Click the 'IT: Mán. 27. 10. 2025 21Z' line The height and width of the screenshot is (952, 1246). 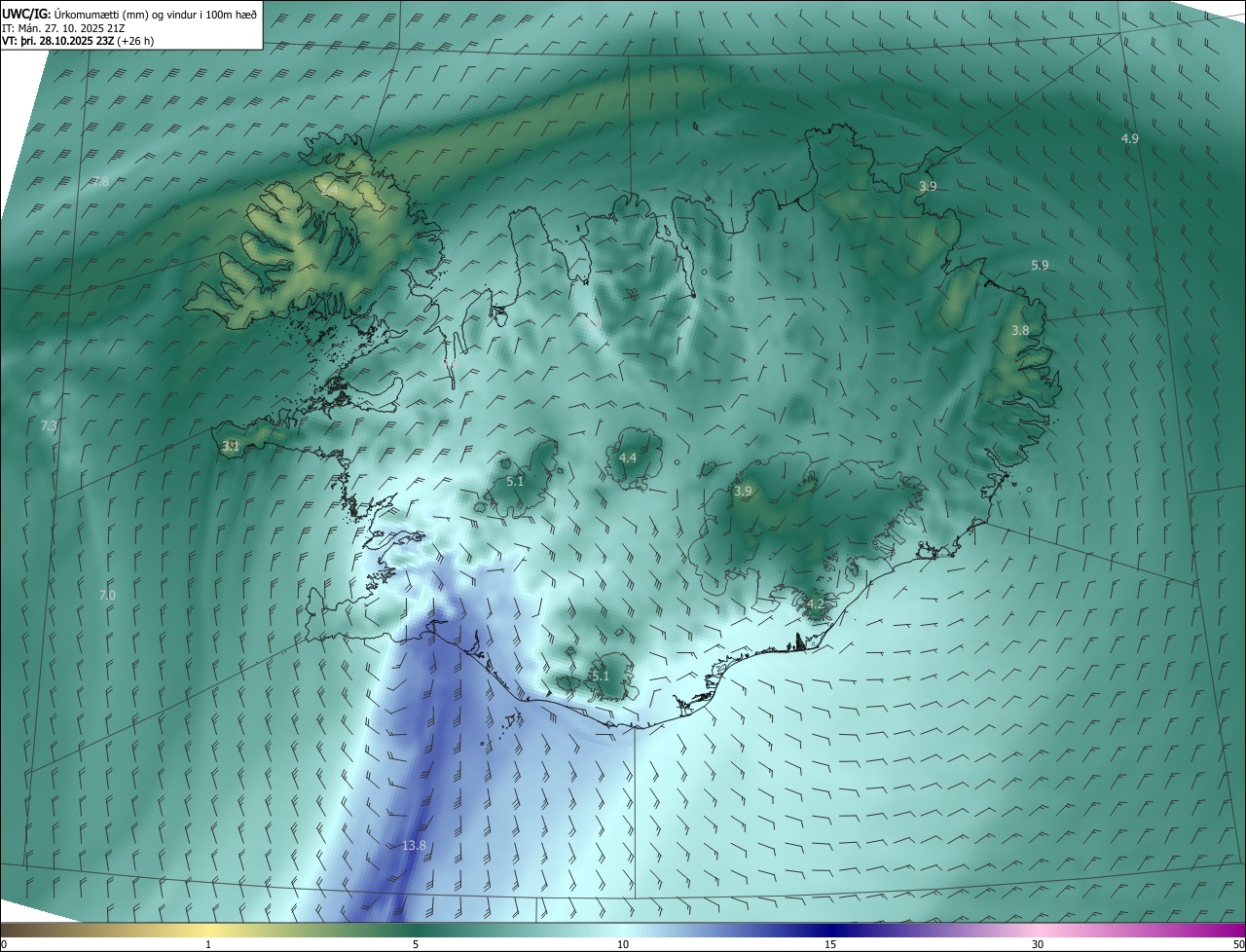pyautogui.click(x=62, y=27)
